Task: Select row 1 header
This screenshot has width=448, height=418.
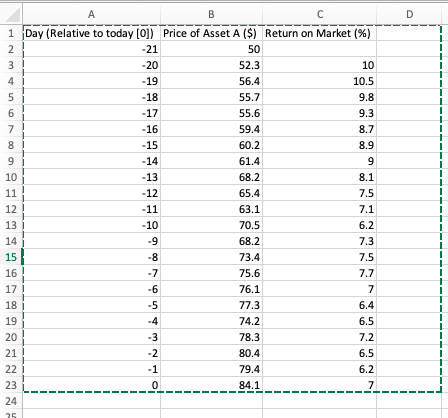Action: pos(11,33)
